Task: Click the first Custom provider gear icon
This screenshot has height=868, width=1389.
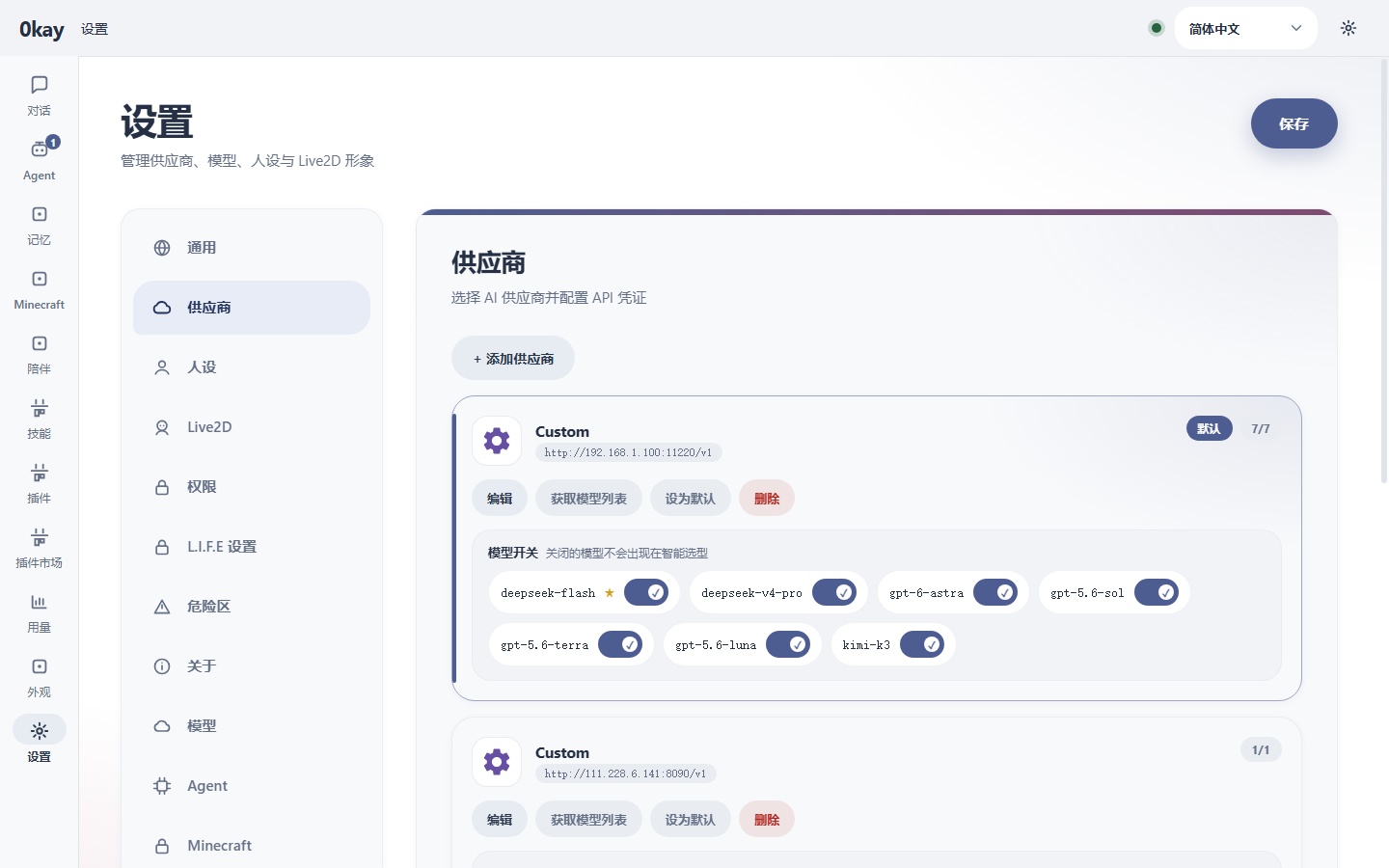Action: coord(497,441)
